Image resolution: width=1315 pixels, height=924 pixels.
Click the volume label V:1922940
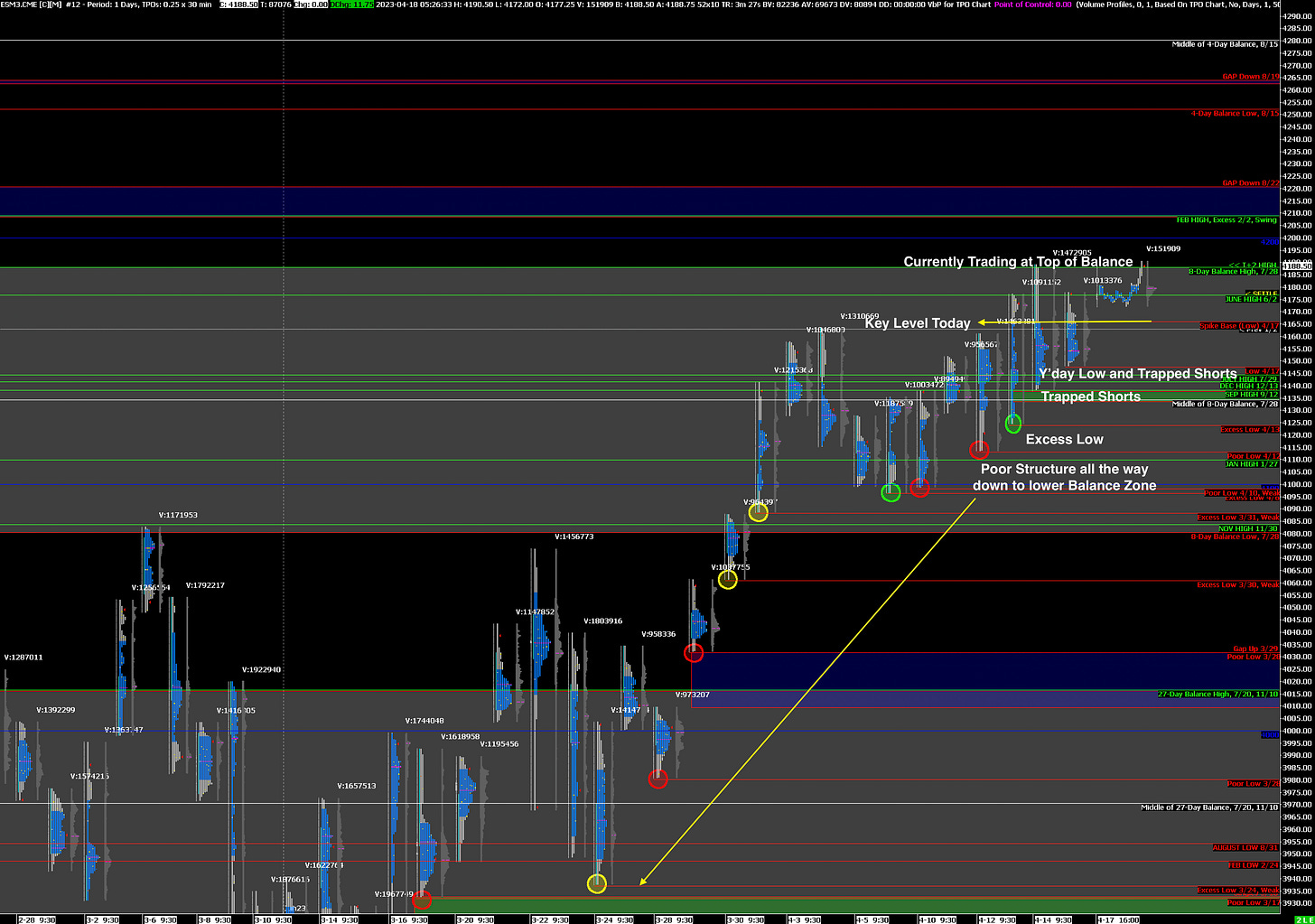(x=261, y=670)
